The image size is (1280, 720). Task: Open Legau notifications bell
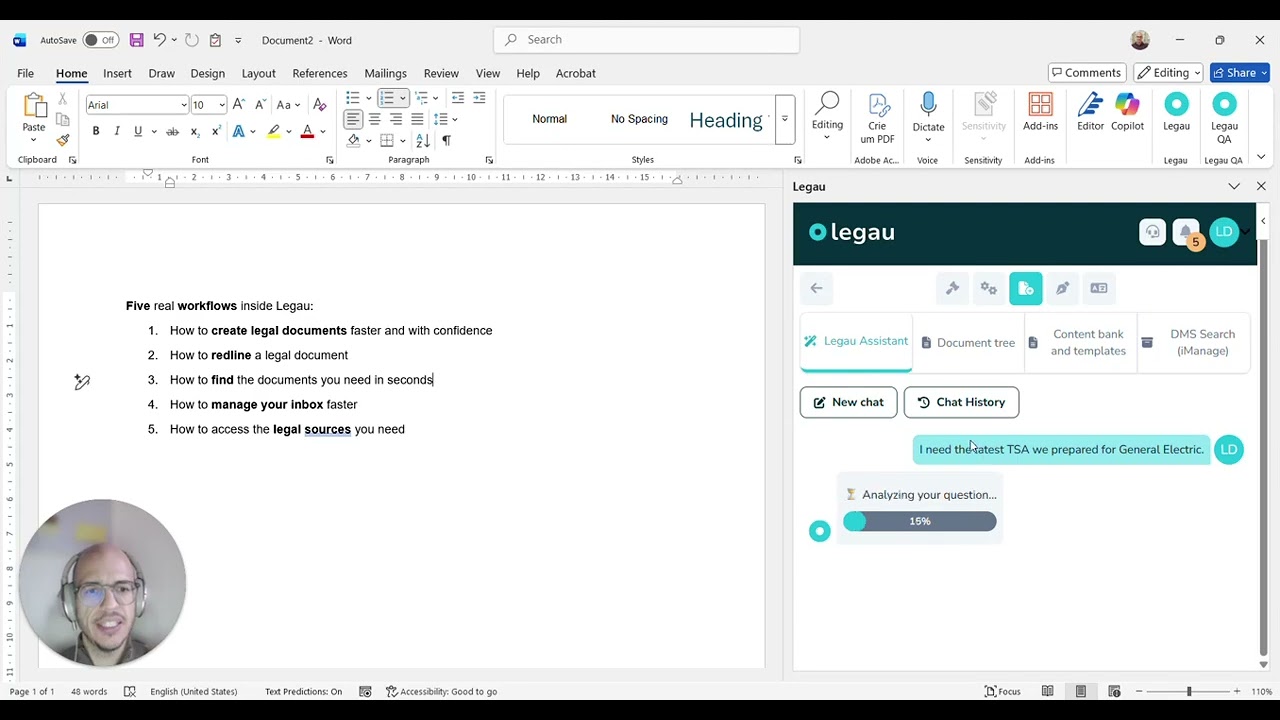(1186, 232)
